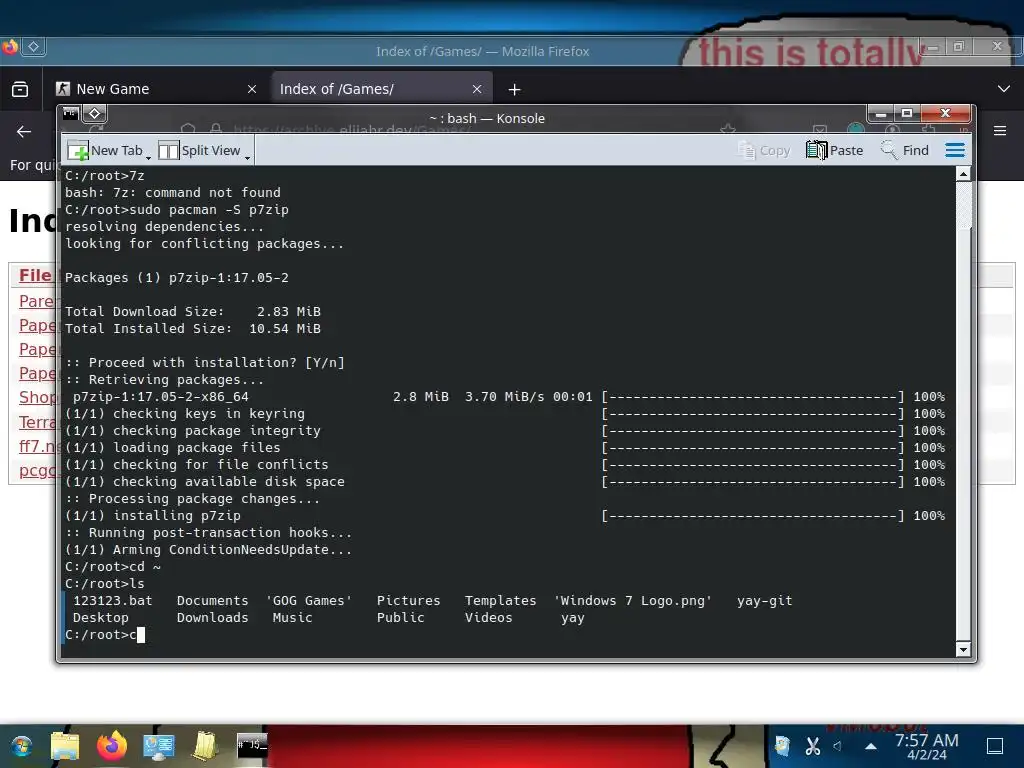
Task: Open a New Tab in Konsole
Action: tap(104, 150)
